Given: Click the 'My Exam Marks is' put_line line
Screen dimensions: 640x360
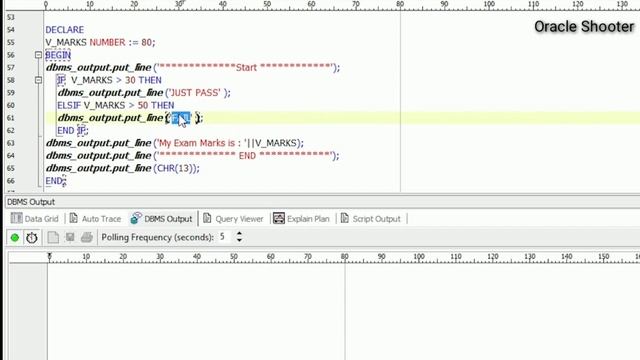Looking at the screenshot, I should pos(175,143).
